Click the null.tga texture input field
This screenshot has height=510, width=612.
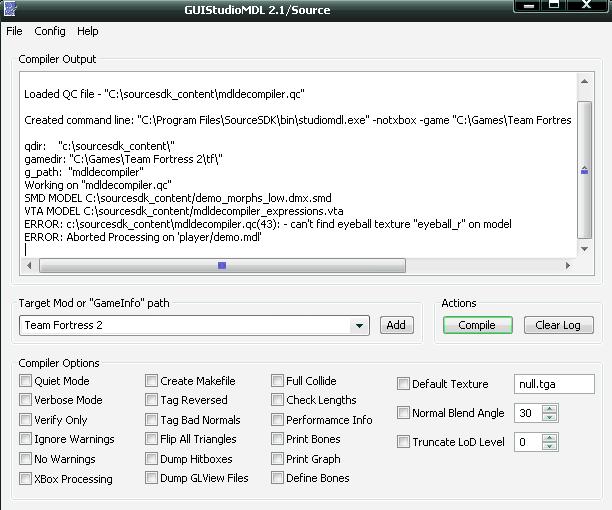point(554,384)
